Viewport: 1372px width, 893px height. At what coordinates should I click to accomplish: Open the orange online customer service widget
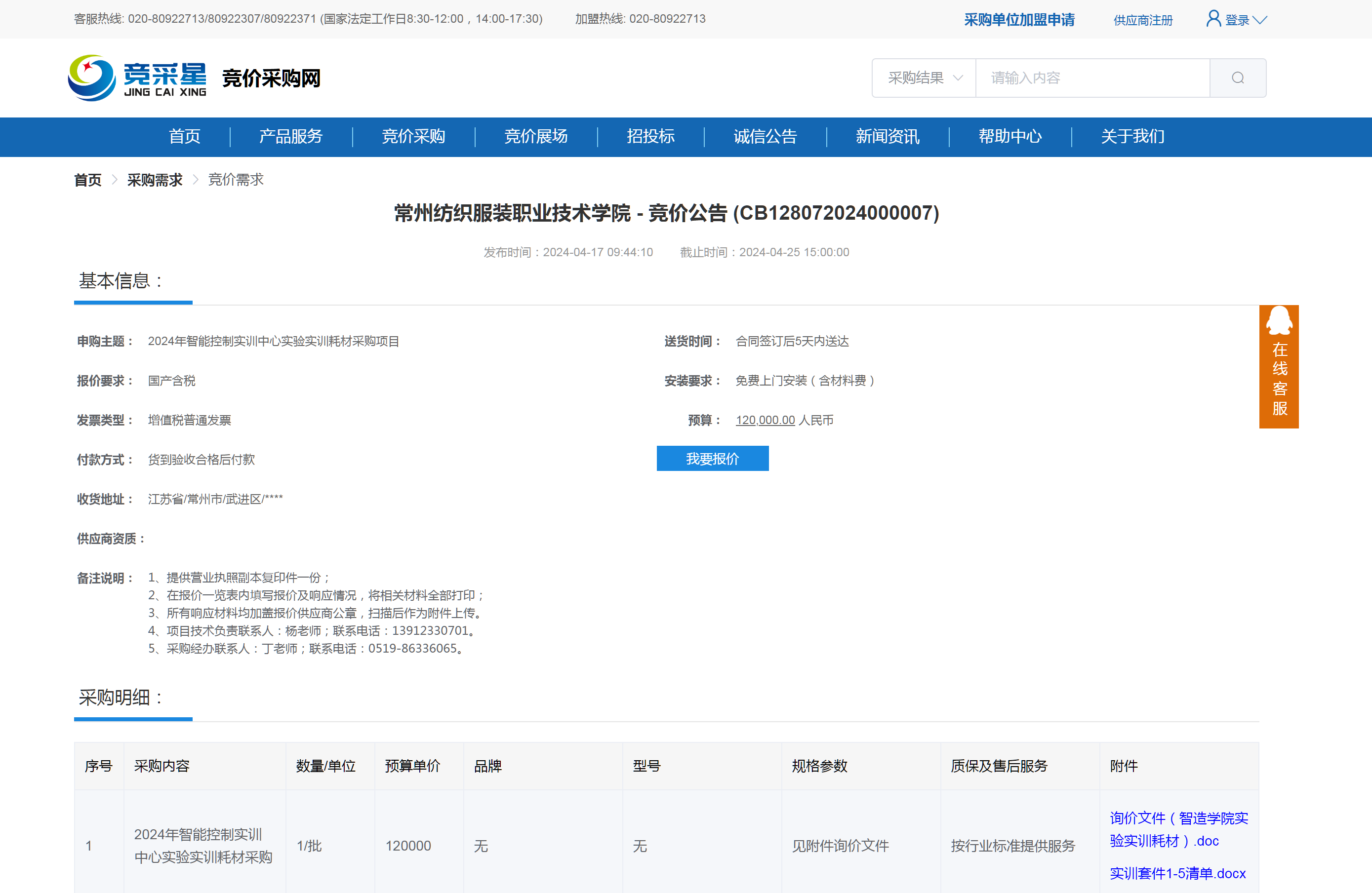coord(1278,366)
